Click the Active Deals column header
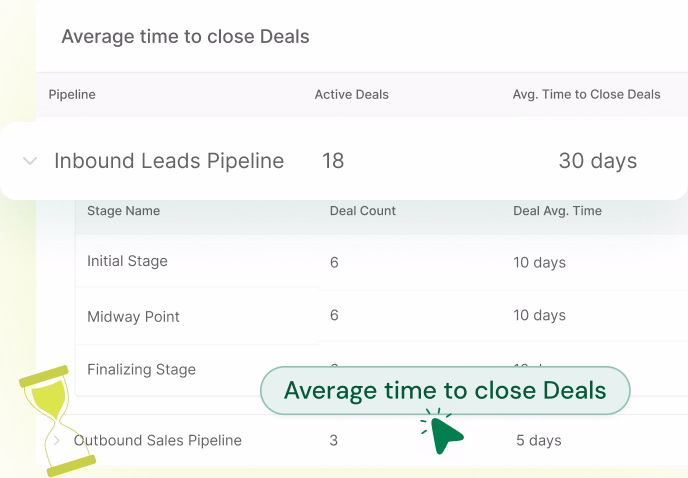688x478 pixels. (351, 94)
